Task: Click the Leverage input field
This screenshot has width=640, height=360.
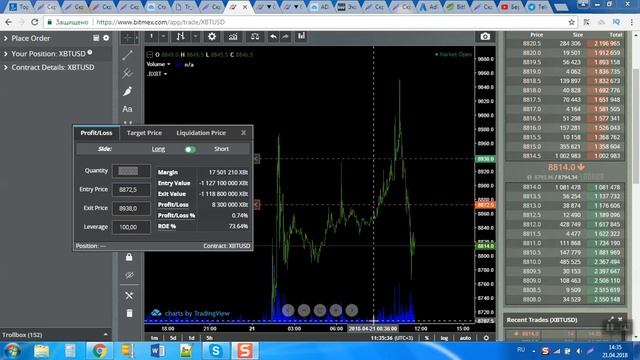Action: pos(131,227)
